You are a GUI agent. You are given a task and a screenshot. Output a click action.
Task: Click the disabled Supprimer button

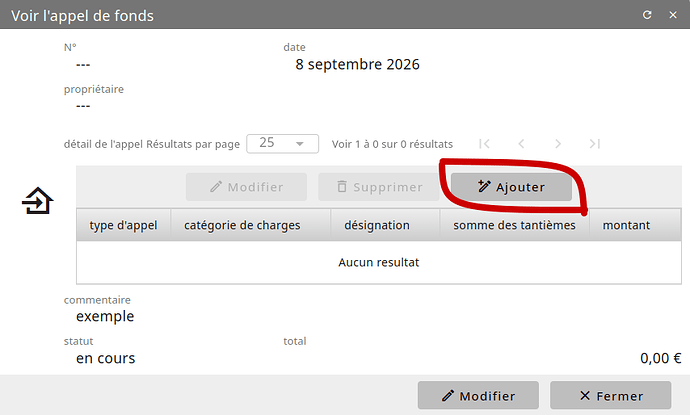[379, 187]
